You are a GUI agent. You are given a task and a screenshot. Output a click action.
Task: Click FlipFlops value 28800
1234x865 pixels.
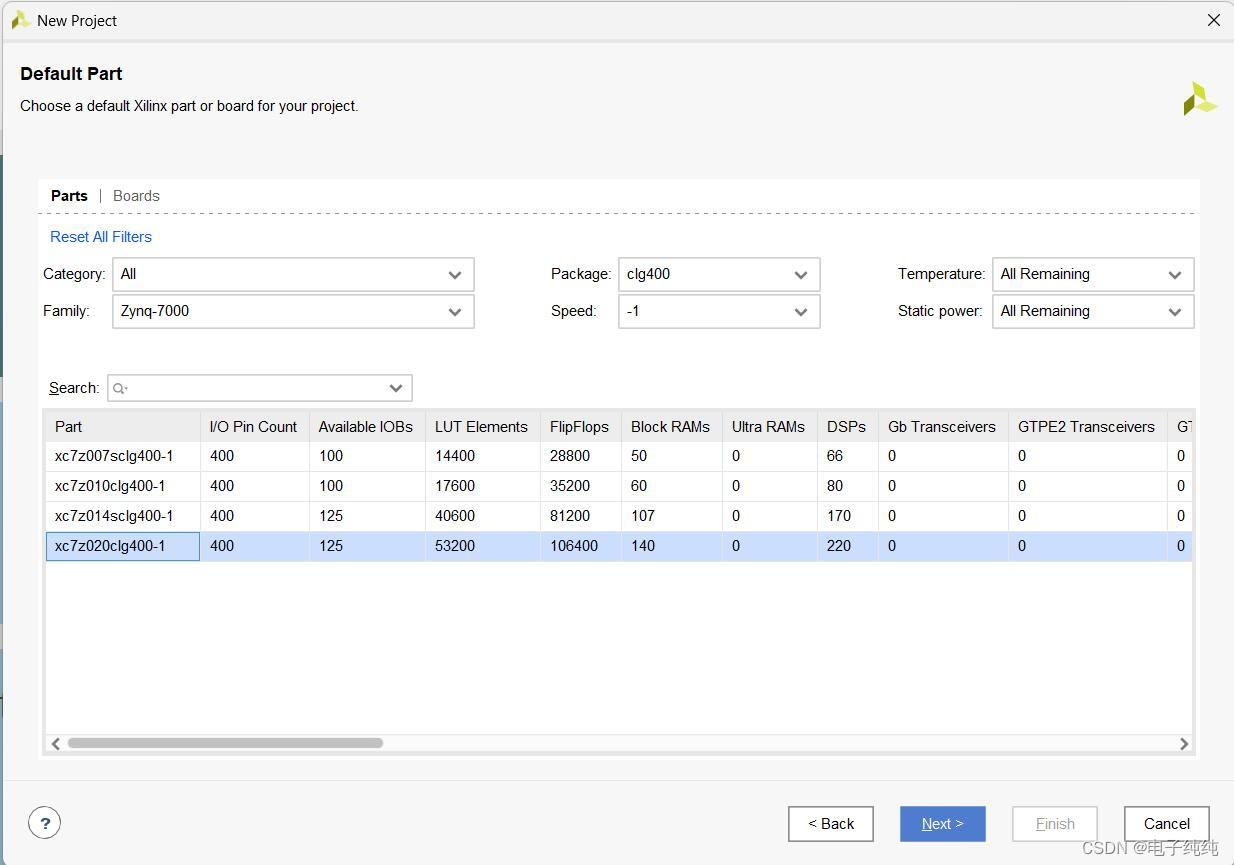570,456
